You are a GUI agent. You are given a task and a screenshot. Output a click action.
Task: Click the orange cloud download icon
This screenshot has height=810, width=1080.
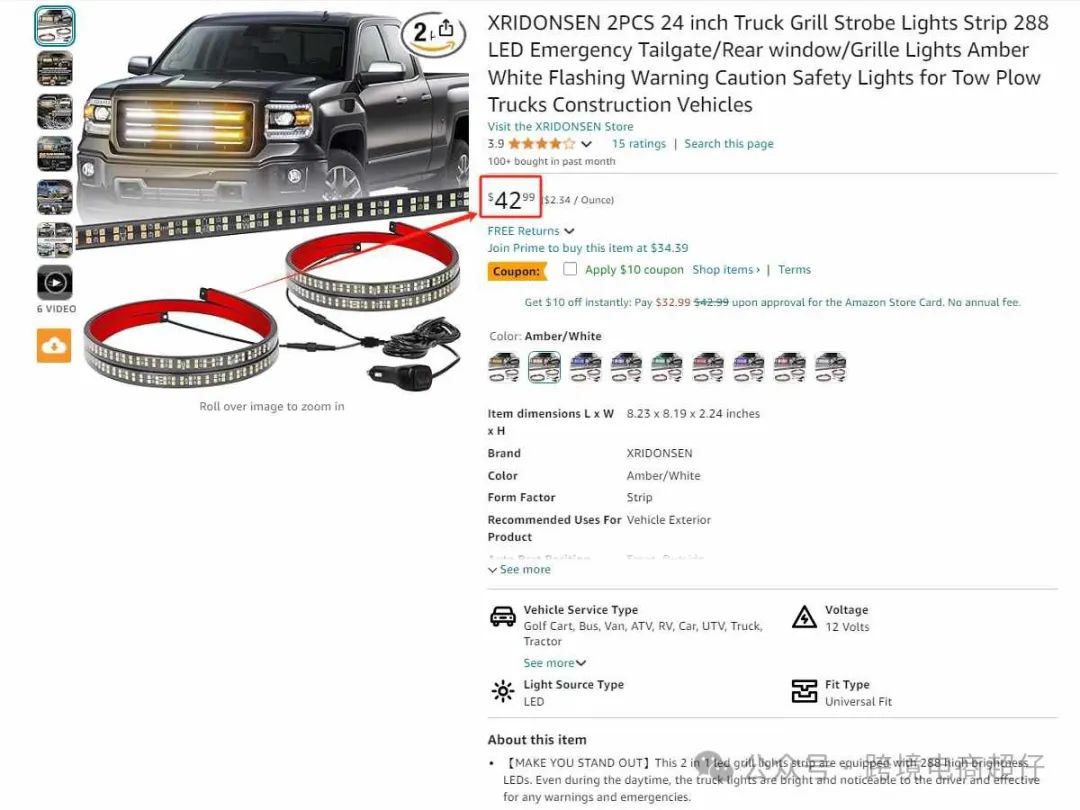click(x=54, y=346)
